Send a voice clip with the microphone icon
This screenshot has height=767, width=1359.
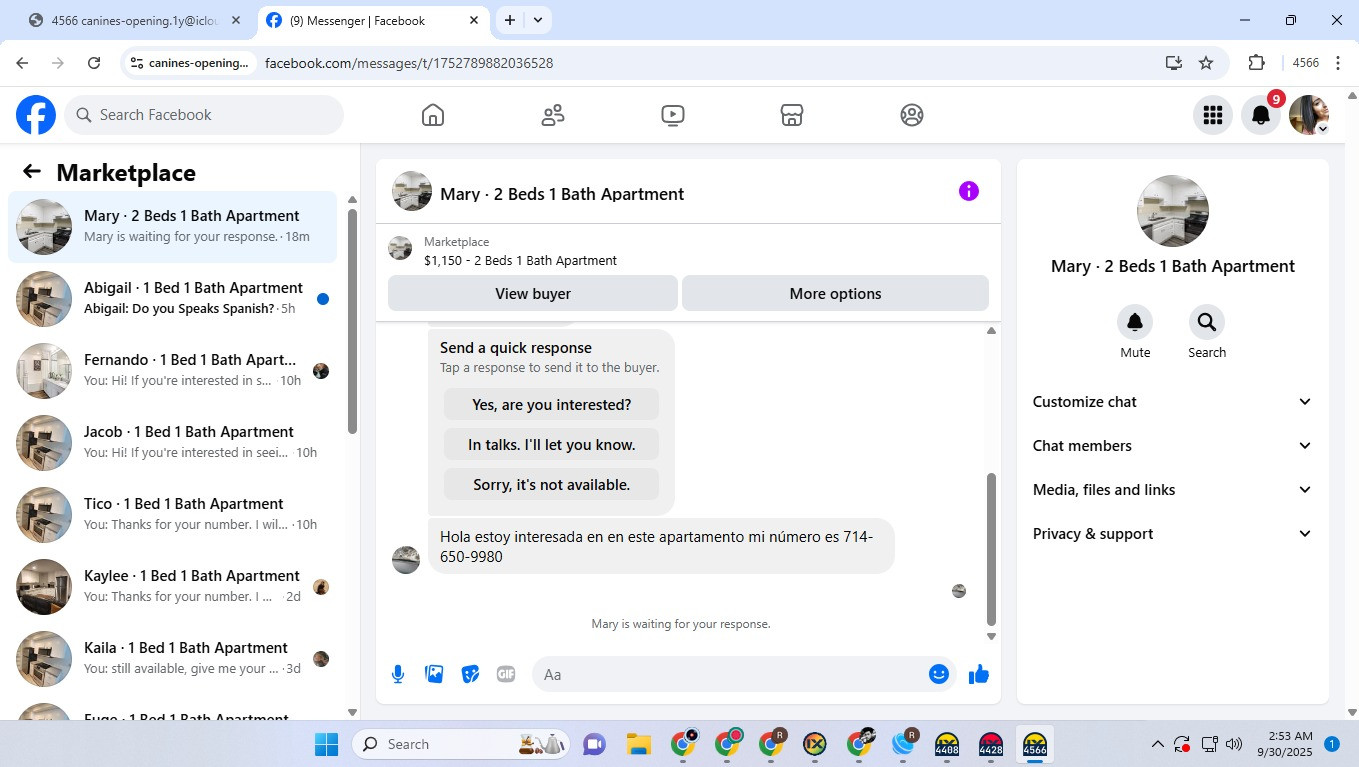[398, 674]
